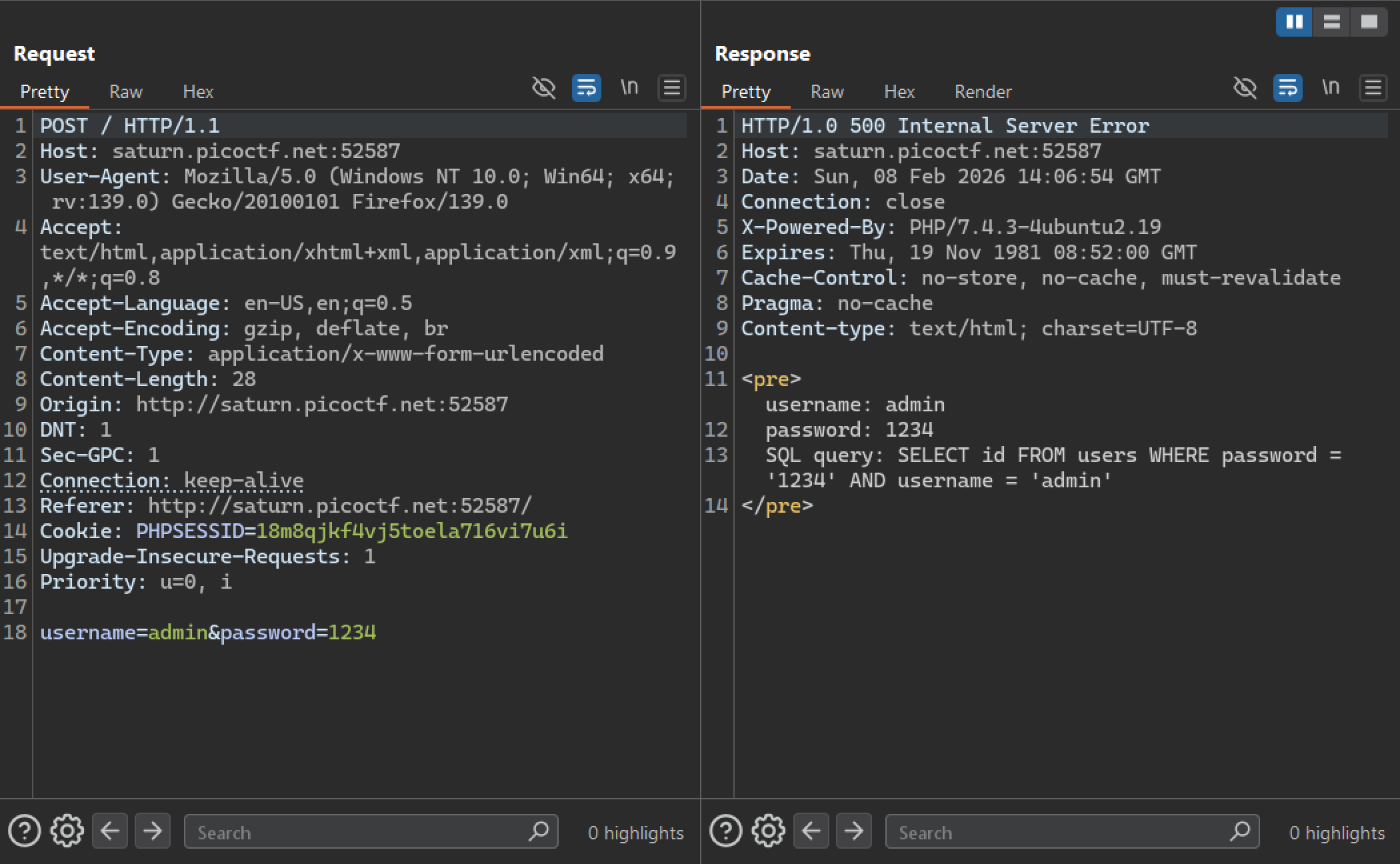Toggle word wrap in the Request panel
The height and width of the screenshot is (864, 1400).
tap(585, 87)
